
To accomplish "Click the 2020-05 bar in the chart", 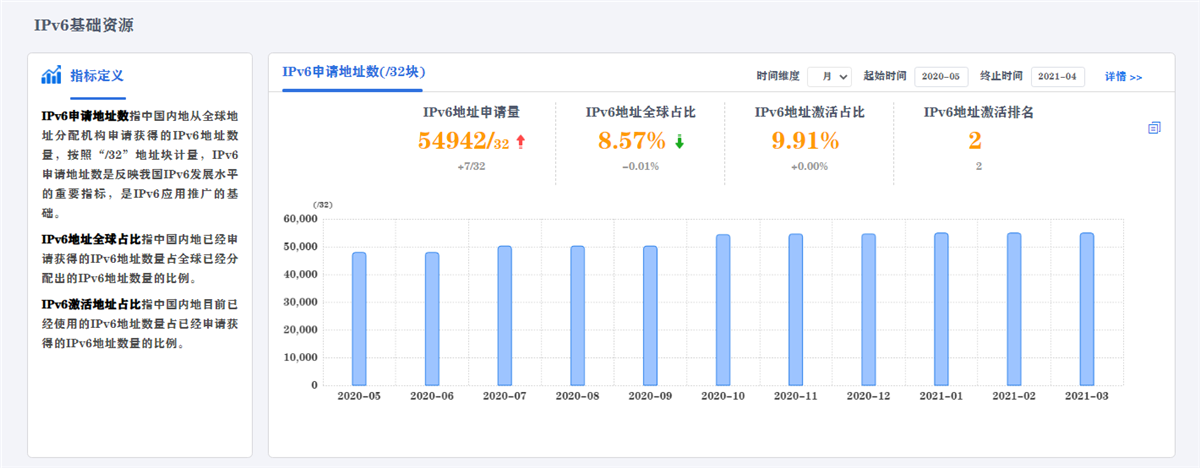I will [359, 318].
